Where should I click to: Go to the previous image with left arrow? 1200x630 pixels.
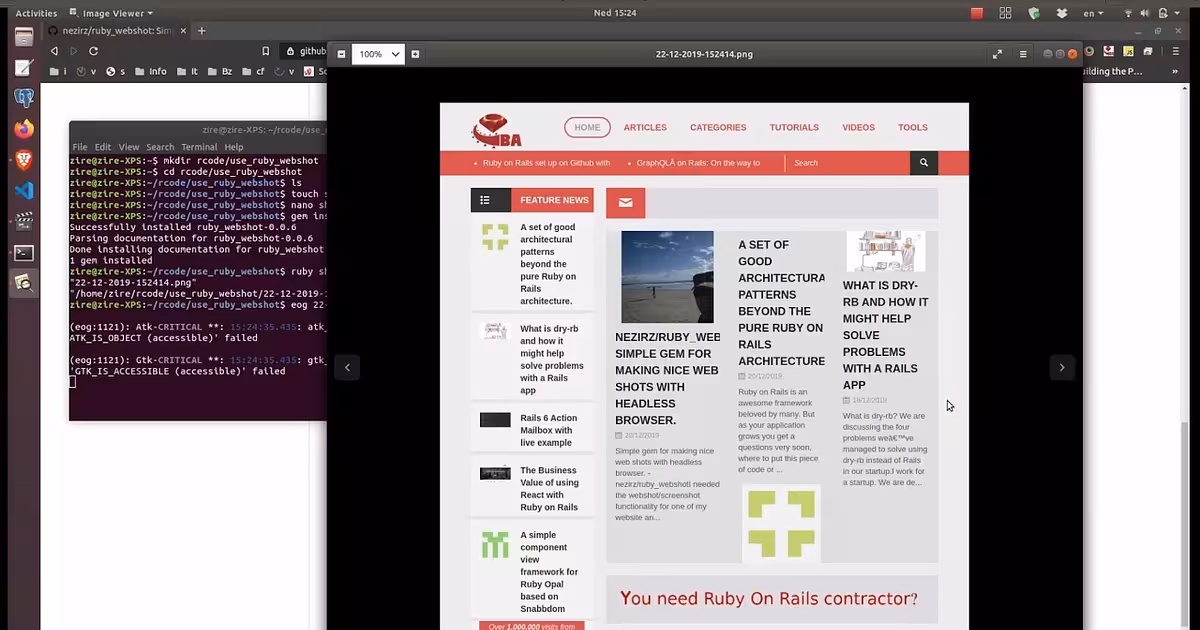pyautogui.click(x=347, y=367)
